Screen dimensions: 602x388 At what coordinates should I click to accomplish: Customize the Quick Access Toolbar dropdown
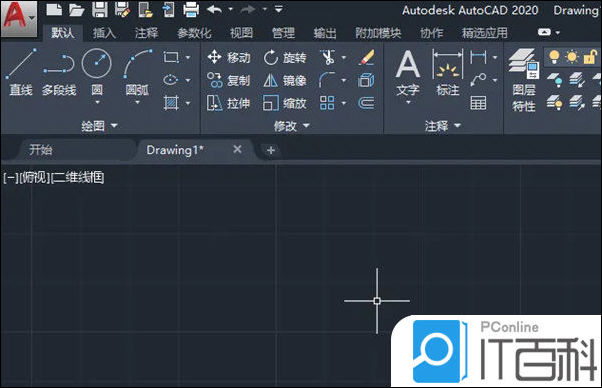[279, 9]
